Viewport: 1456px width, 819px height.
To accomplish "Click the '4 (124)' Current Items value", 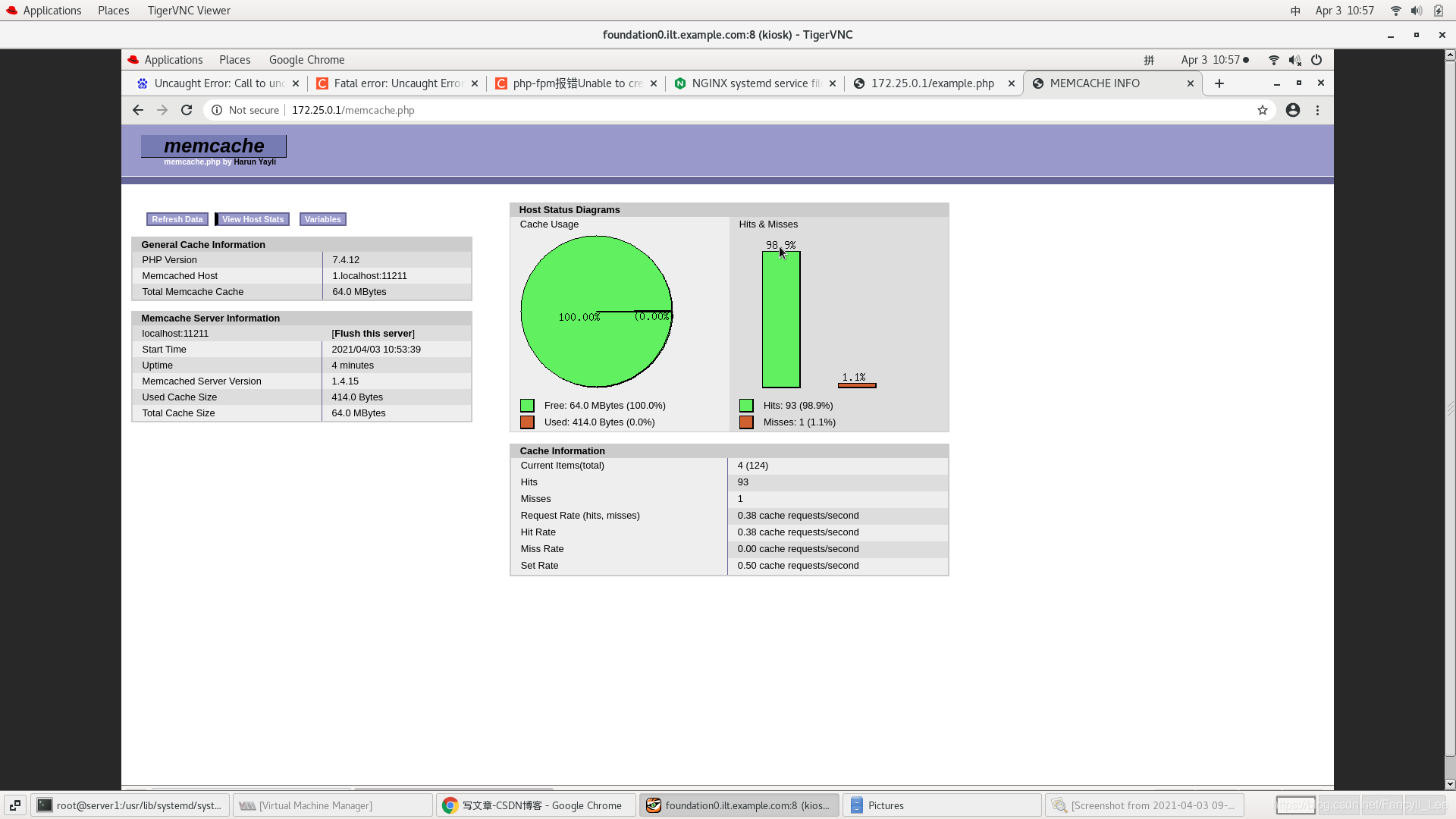I will [752, 466].
